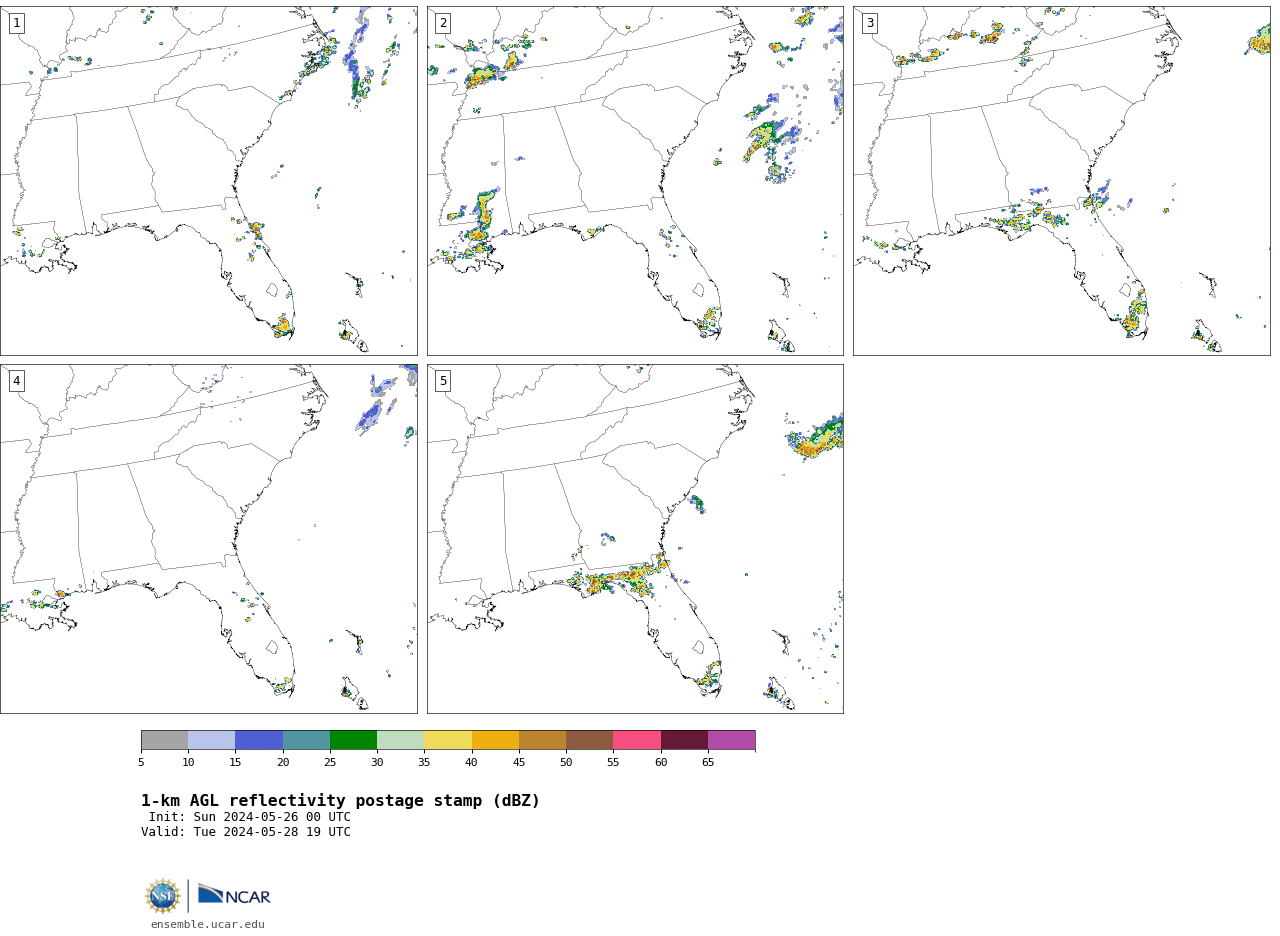Click the colorbar tick label 5
Screen dimensions: 1280x936
pyautogui.click(x=141, y=763)
